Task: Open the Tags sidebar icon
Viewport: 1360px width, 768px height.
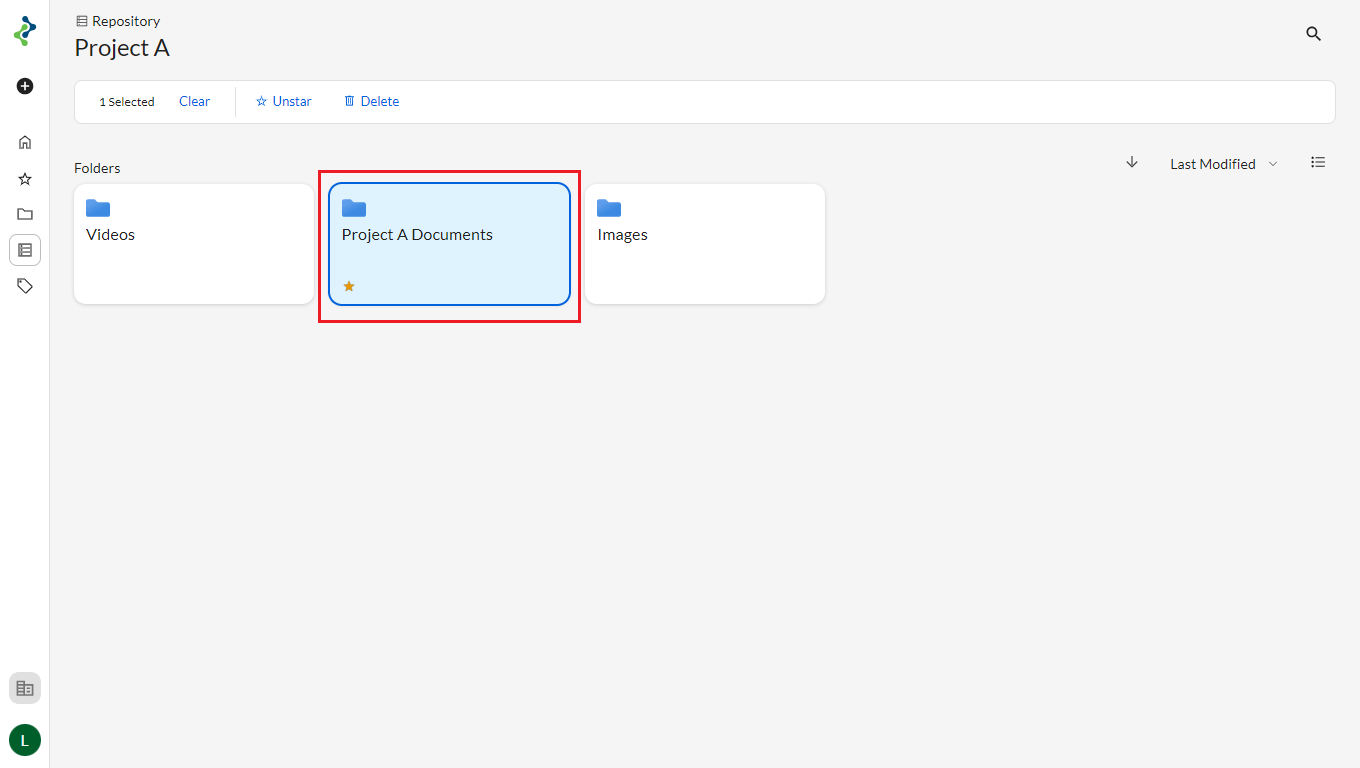Action: coord(25,286)
